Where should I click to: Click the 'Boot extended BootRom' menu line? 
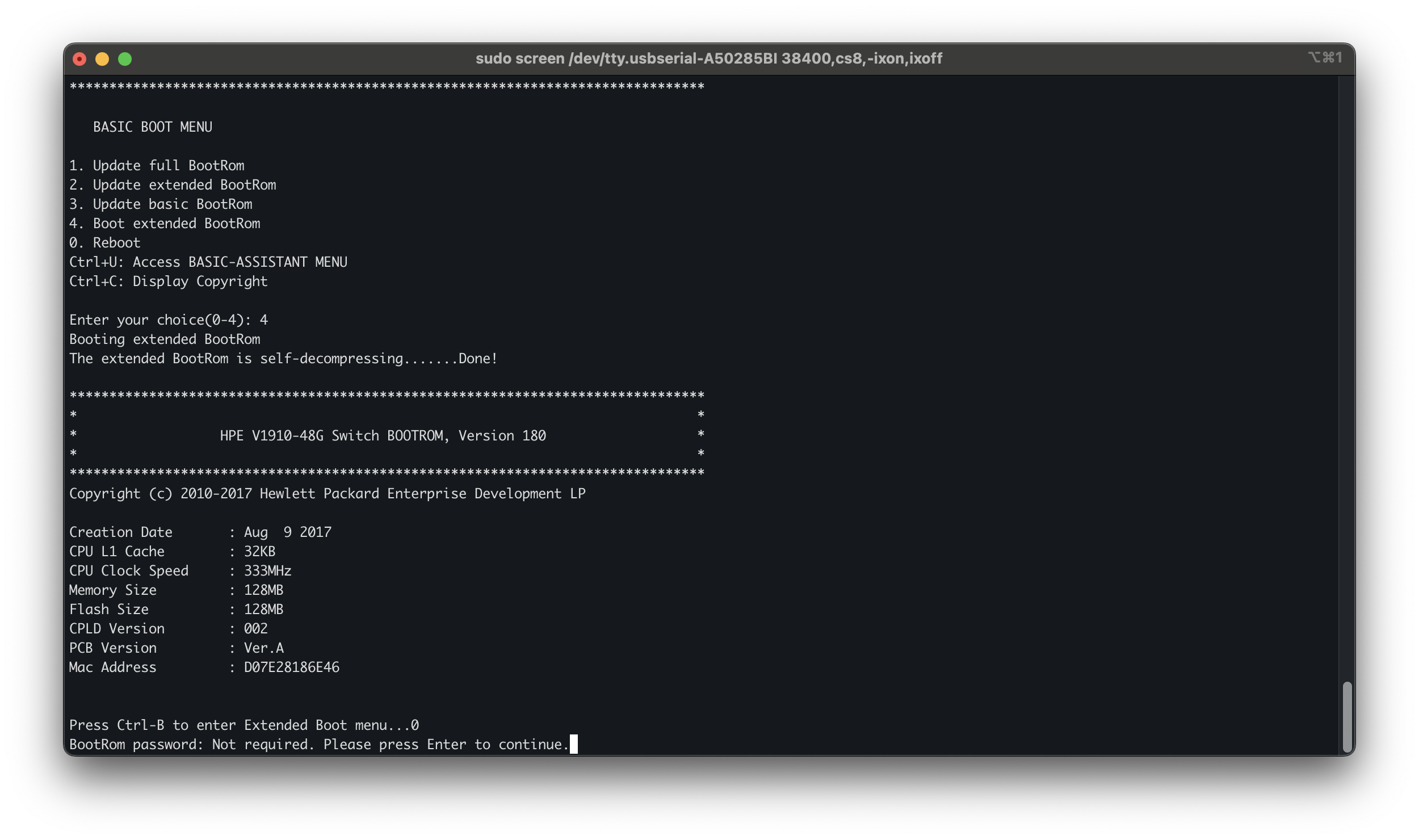[165, 224]
